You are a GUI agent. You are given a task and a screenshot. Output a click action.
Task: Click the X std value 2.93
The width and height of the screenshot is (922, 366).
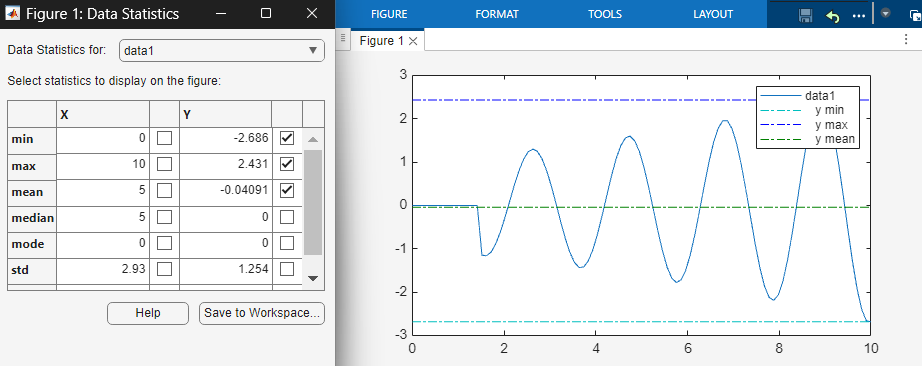pos(134,269)
